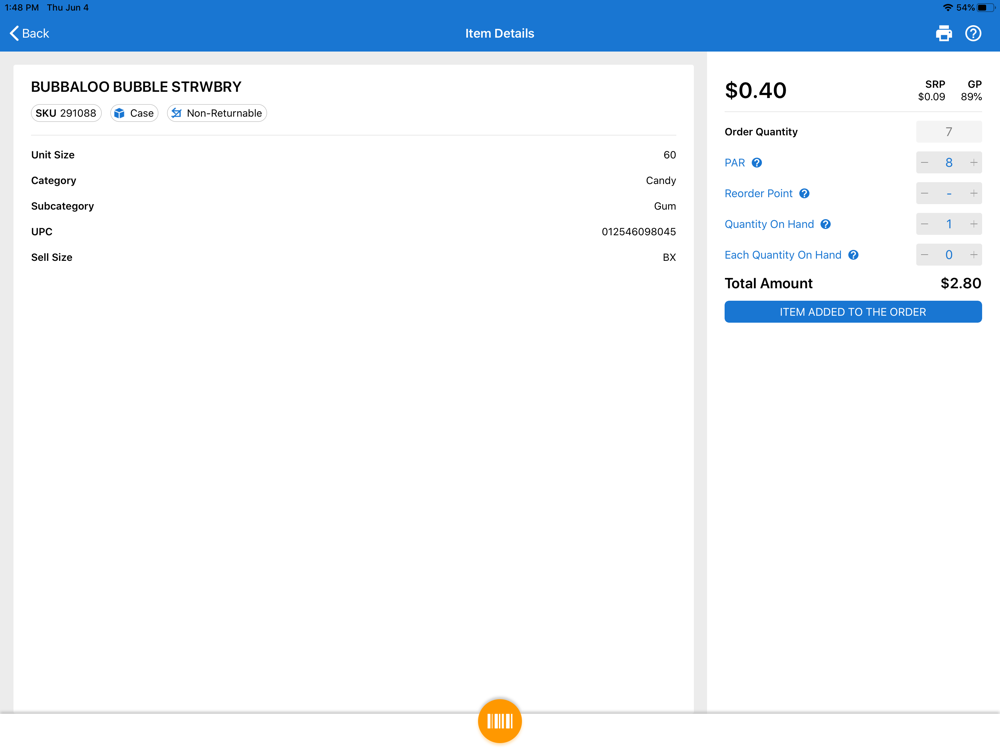Tap the Non-Returnable tag

point(217,113)
